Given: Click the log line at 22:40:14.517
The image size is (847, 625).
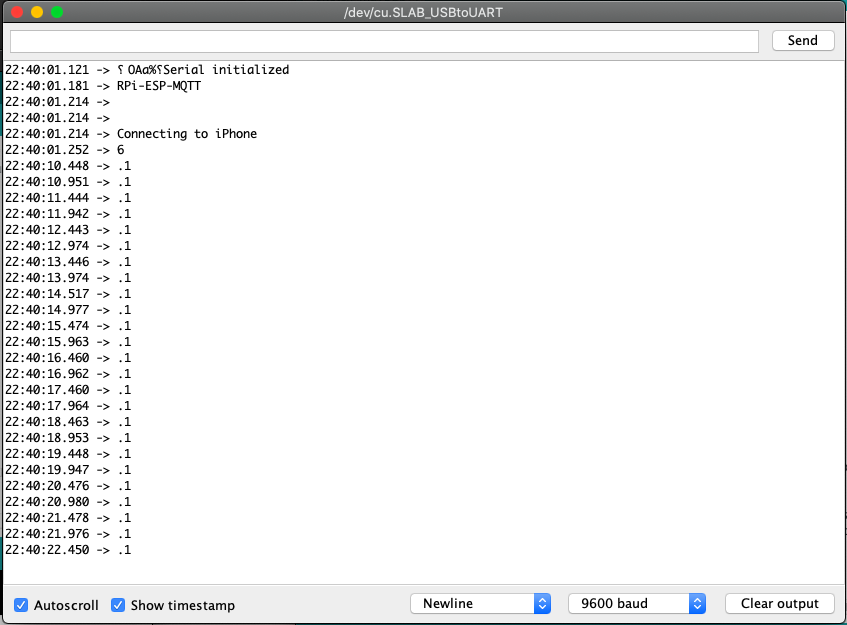Looking at the screenshot, I should (x=68, y=294).
